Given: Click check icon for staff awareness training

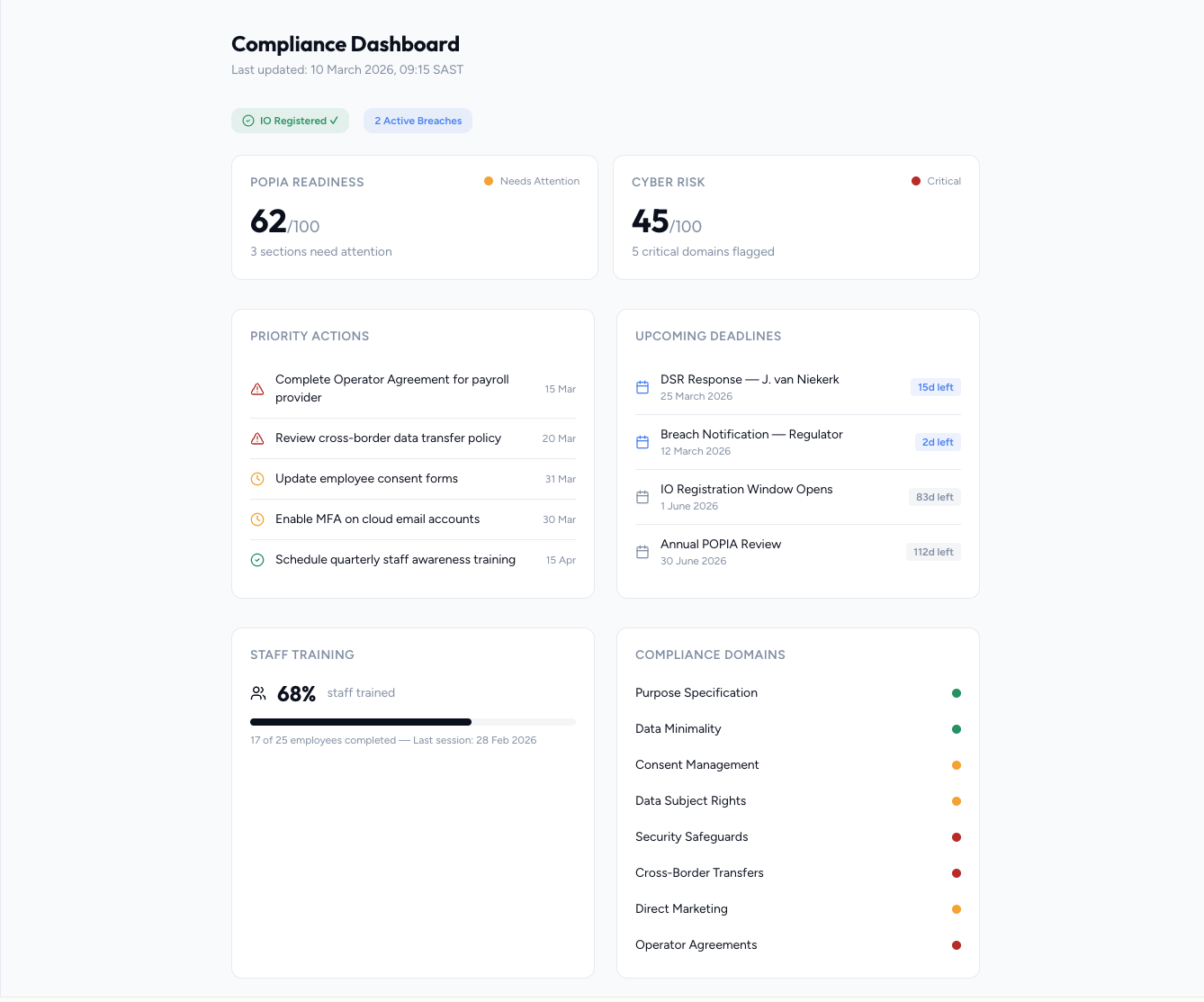Looking at the screenshot, I should 257,560.
